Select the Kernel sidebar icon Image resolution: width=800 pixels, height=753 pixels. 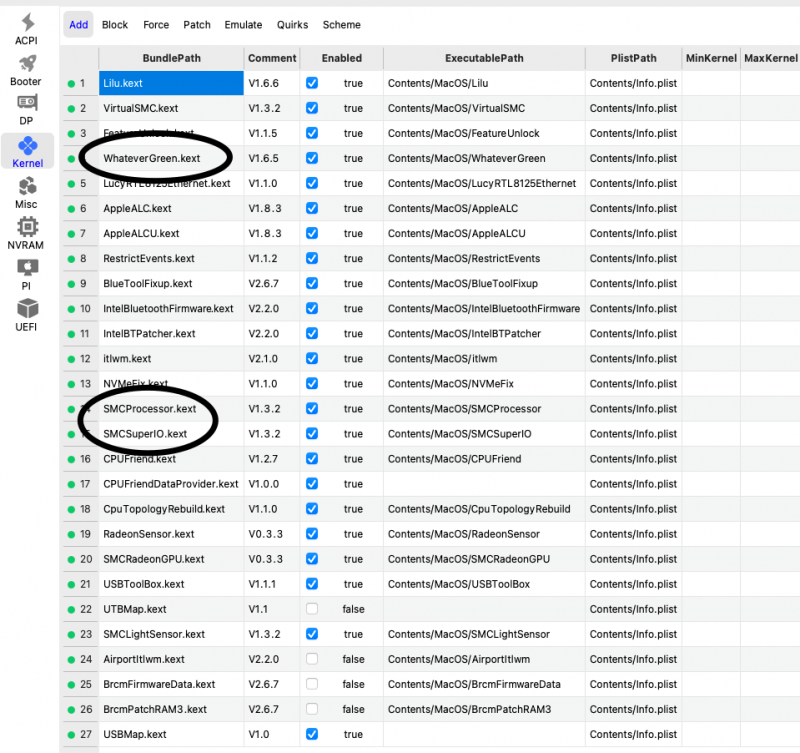tap(28, 145)
